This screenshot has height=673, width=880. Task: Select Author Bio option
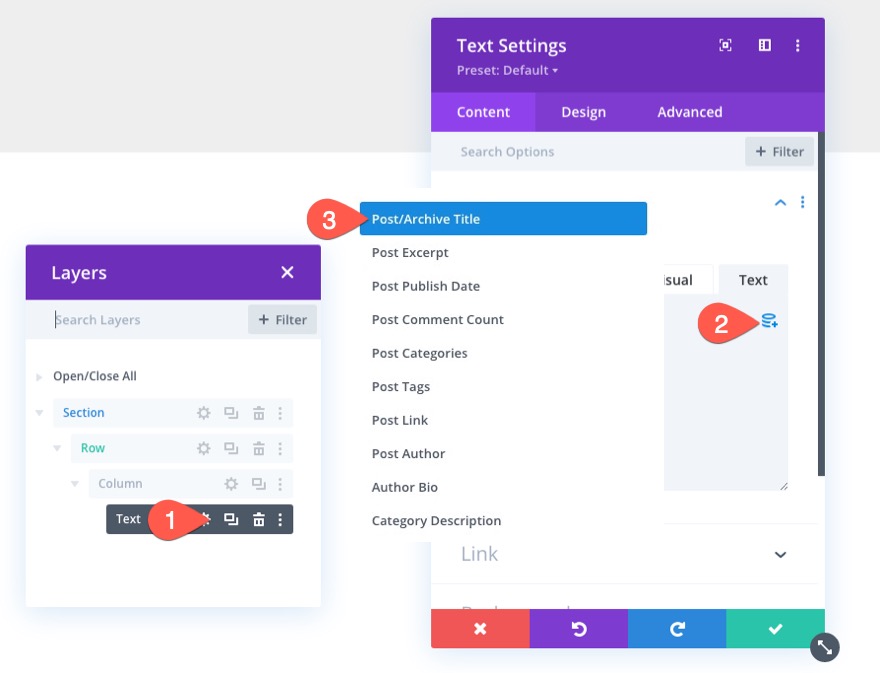click(x=405, y=487)
